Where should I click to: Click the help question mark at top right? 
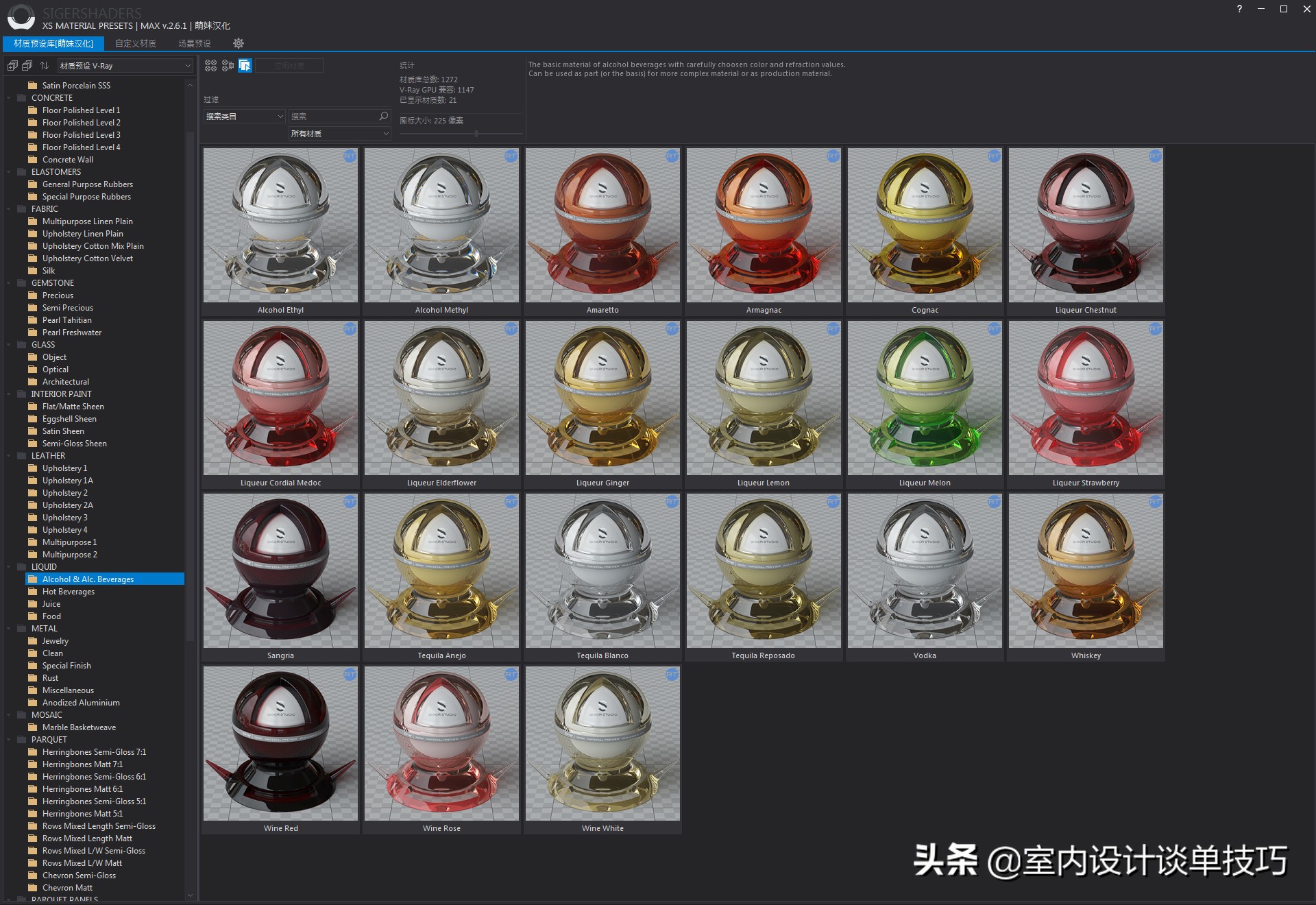[x=1239, y=10]
